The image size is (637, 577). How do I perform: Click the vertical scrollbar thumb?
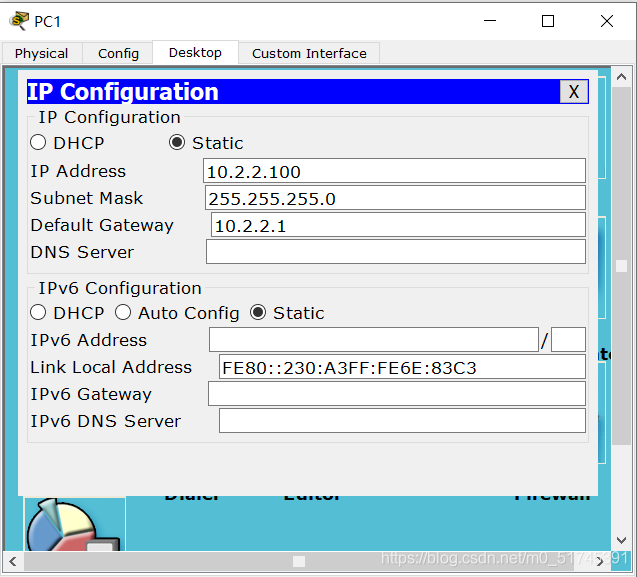621,266
